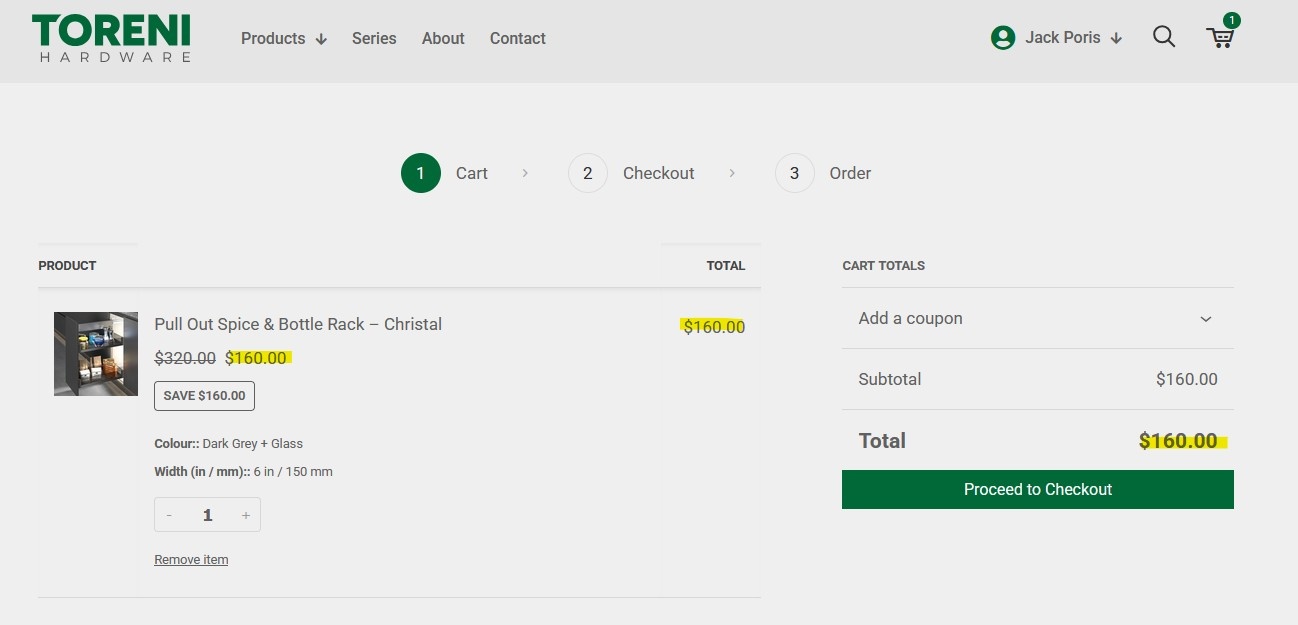This screenshot has height=625, width=1298.
Task: Decrease quantity with minus button
Action: click(x=169, y=515)
